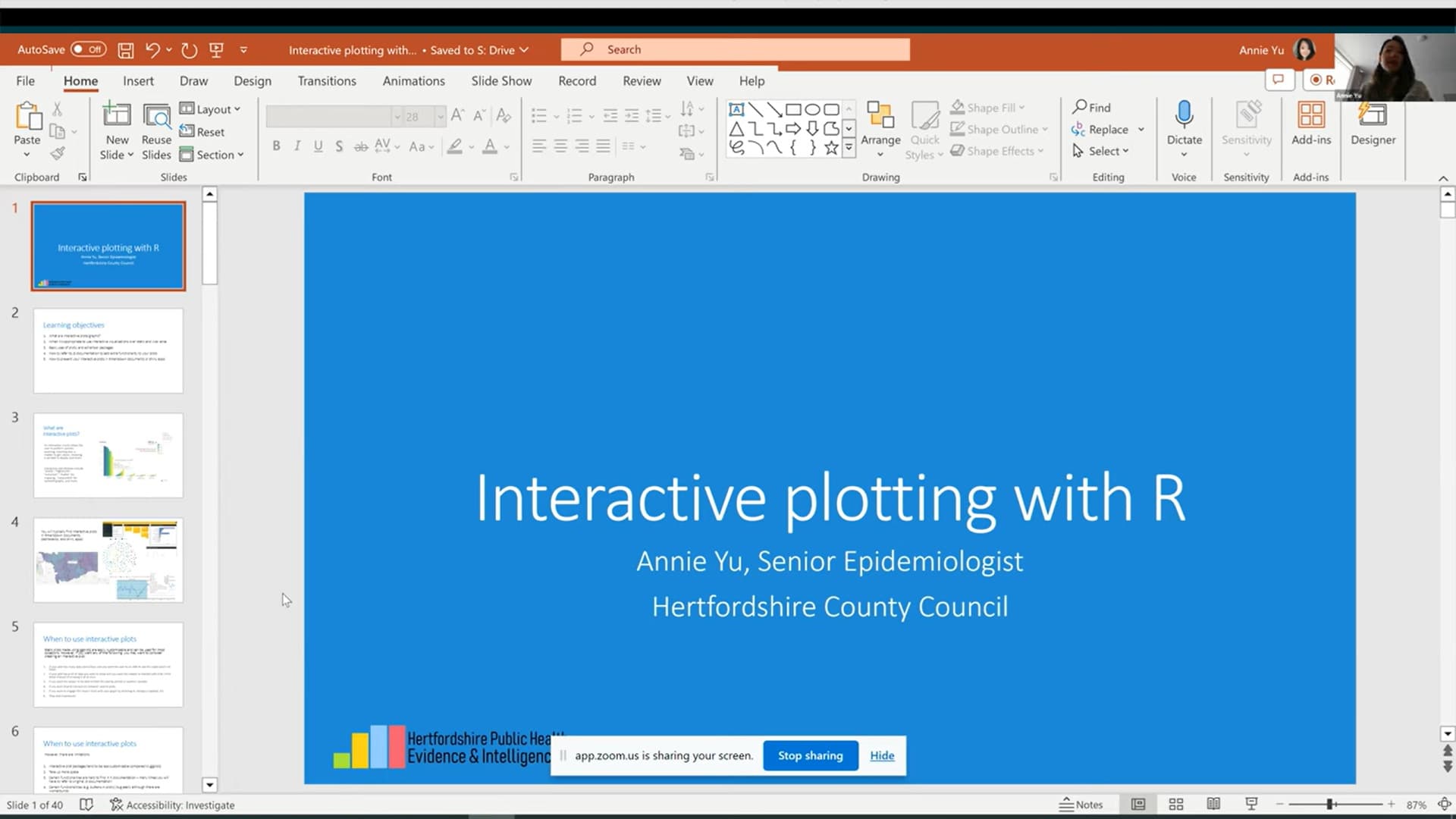
Task: Collapse the ribbon chevron
Action: coord(1442,178)
